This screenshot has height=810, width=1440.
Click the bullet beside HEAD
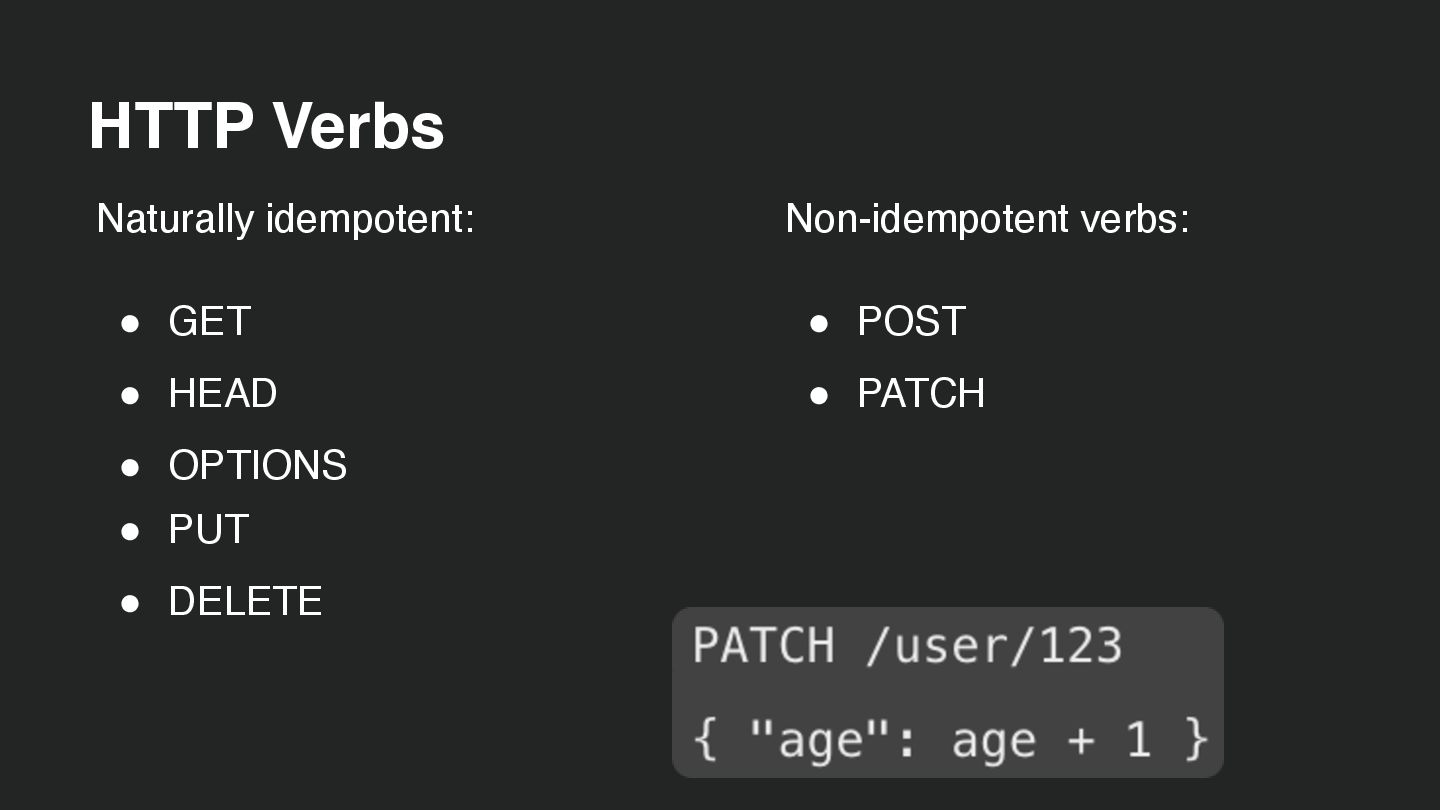(x=130, y=395)
